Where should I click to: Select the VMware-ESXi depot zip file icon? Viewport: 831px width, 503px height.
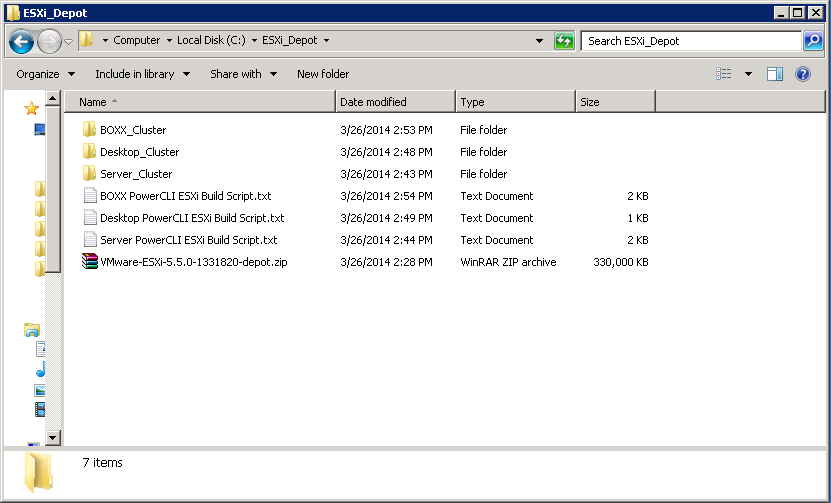tap(90, 262)
